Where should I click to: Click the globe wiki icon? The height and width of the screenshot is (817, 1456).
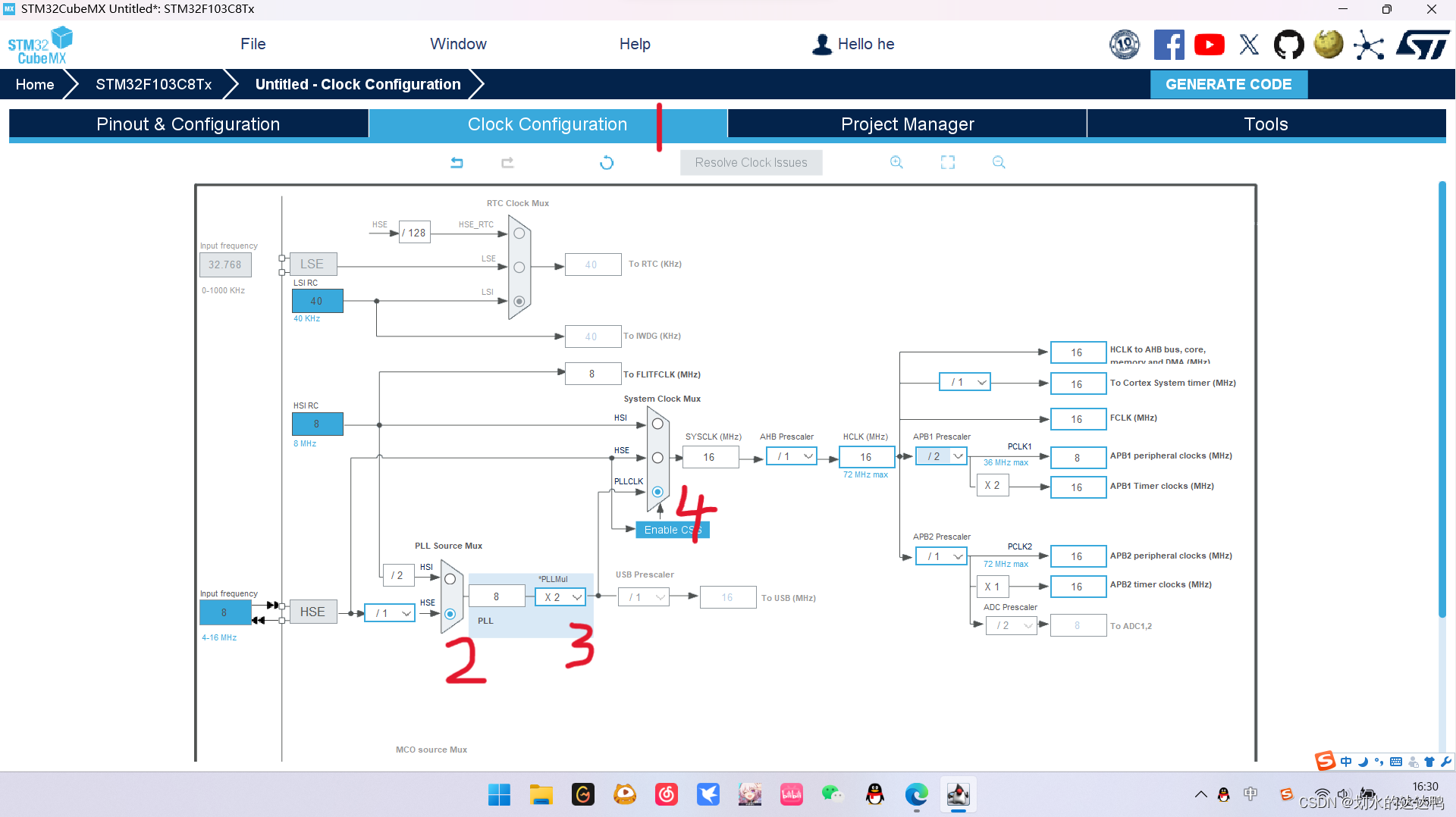click(x=1329, y=45)
